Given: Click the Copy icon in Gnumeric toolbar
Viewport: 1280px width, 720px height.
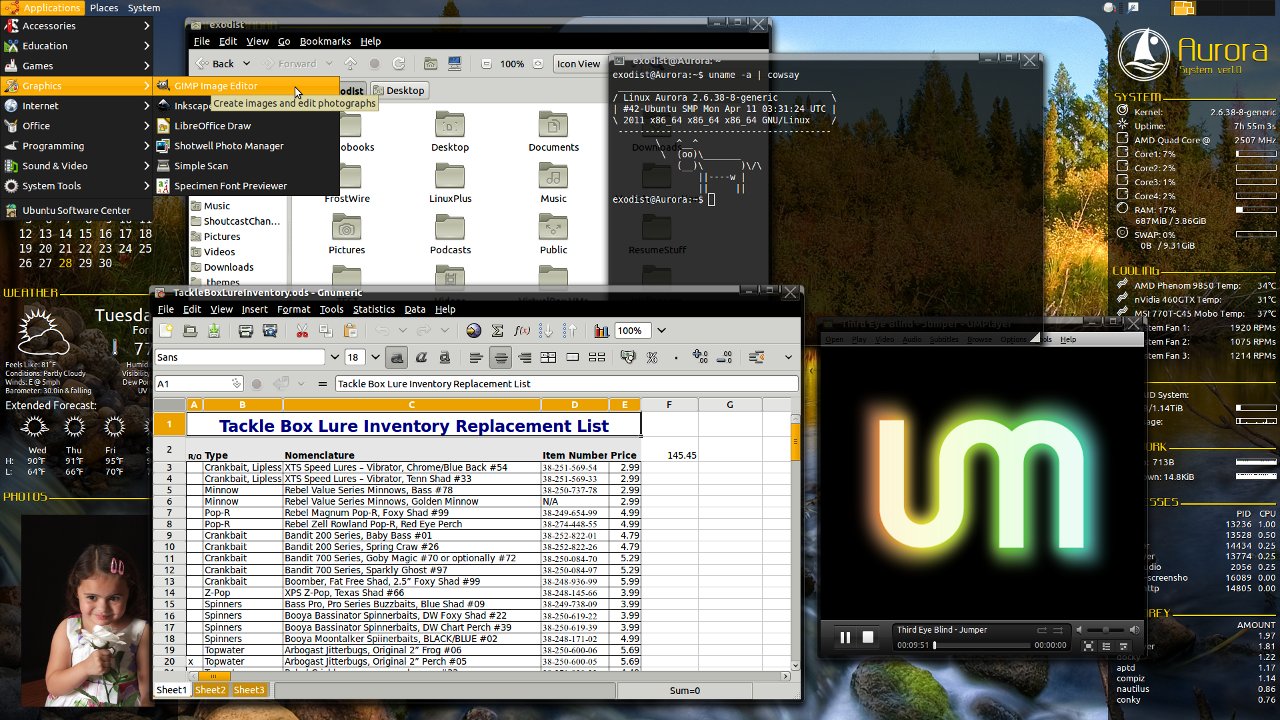Looking at the screenshot, I should pyautogui.click(x=324, y=331).
